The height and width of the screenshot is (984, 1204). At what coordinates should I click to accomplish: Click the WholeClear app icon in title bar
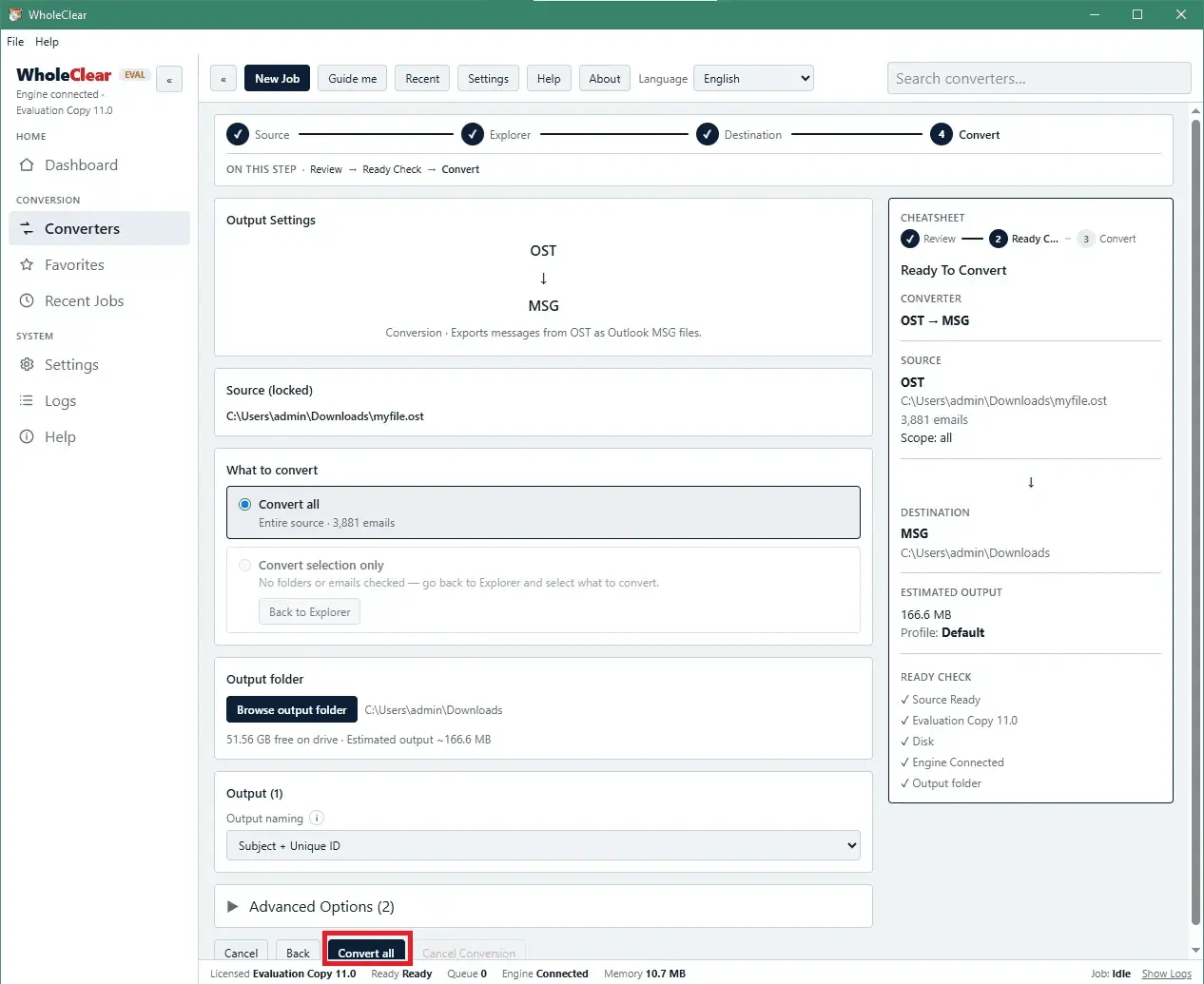click(x=14, y=14)
